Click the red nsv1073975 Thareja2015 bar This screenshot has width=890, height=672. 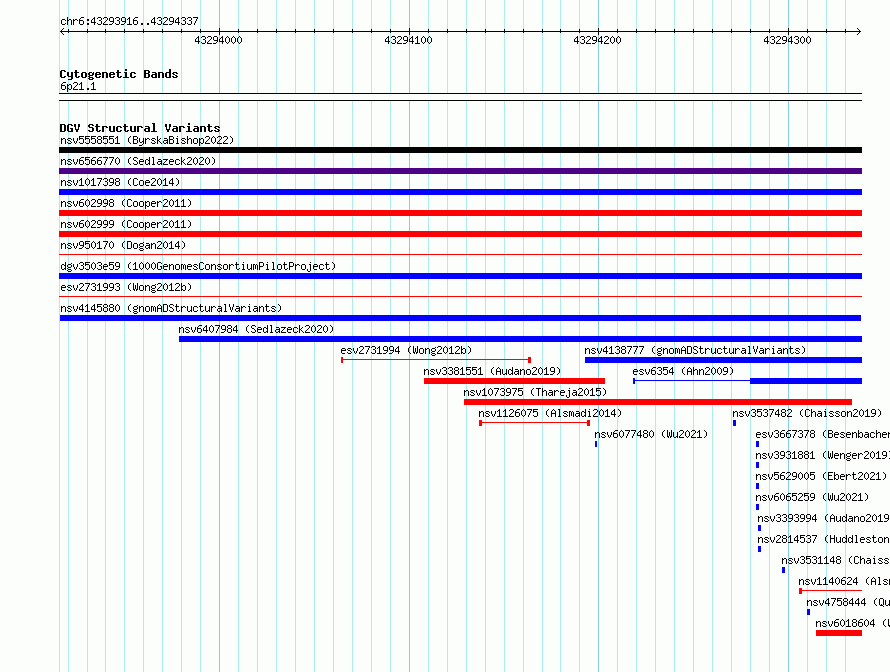click(x=658, y=402)
